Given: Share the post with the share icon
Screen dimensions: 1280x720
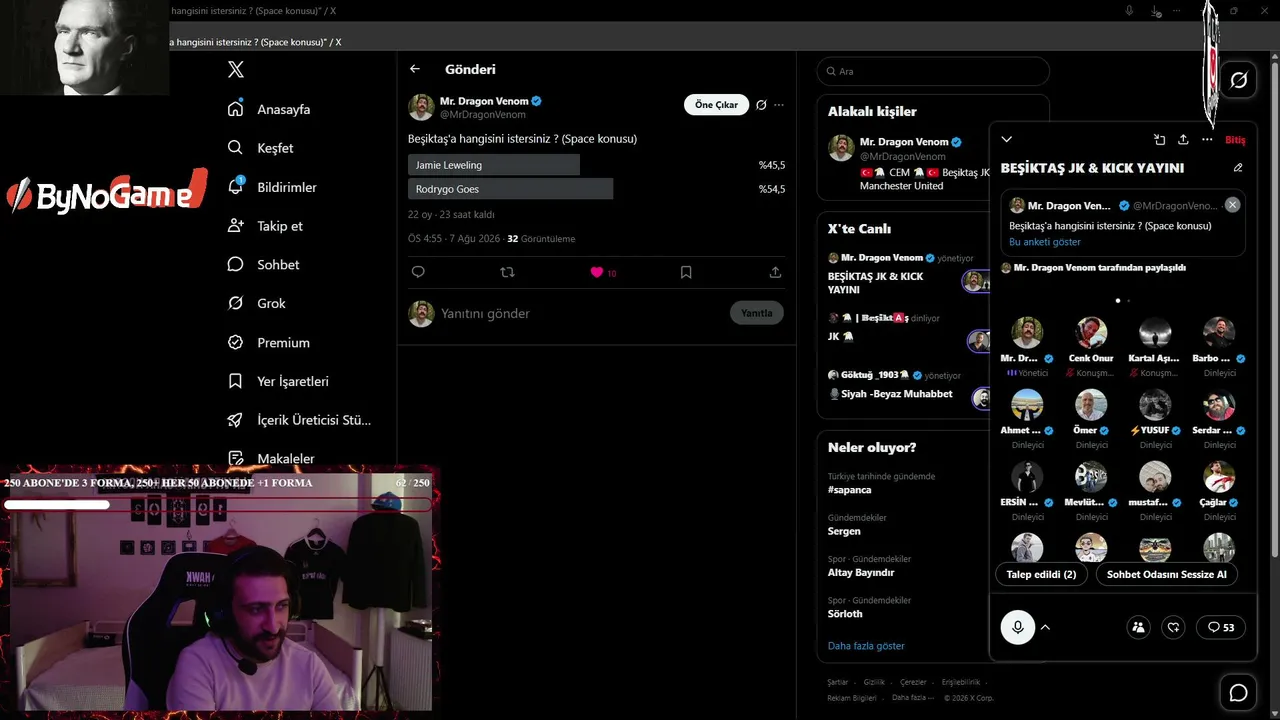Looking at the screenshot, I should point(775,272).
